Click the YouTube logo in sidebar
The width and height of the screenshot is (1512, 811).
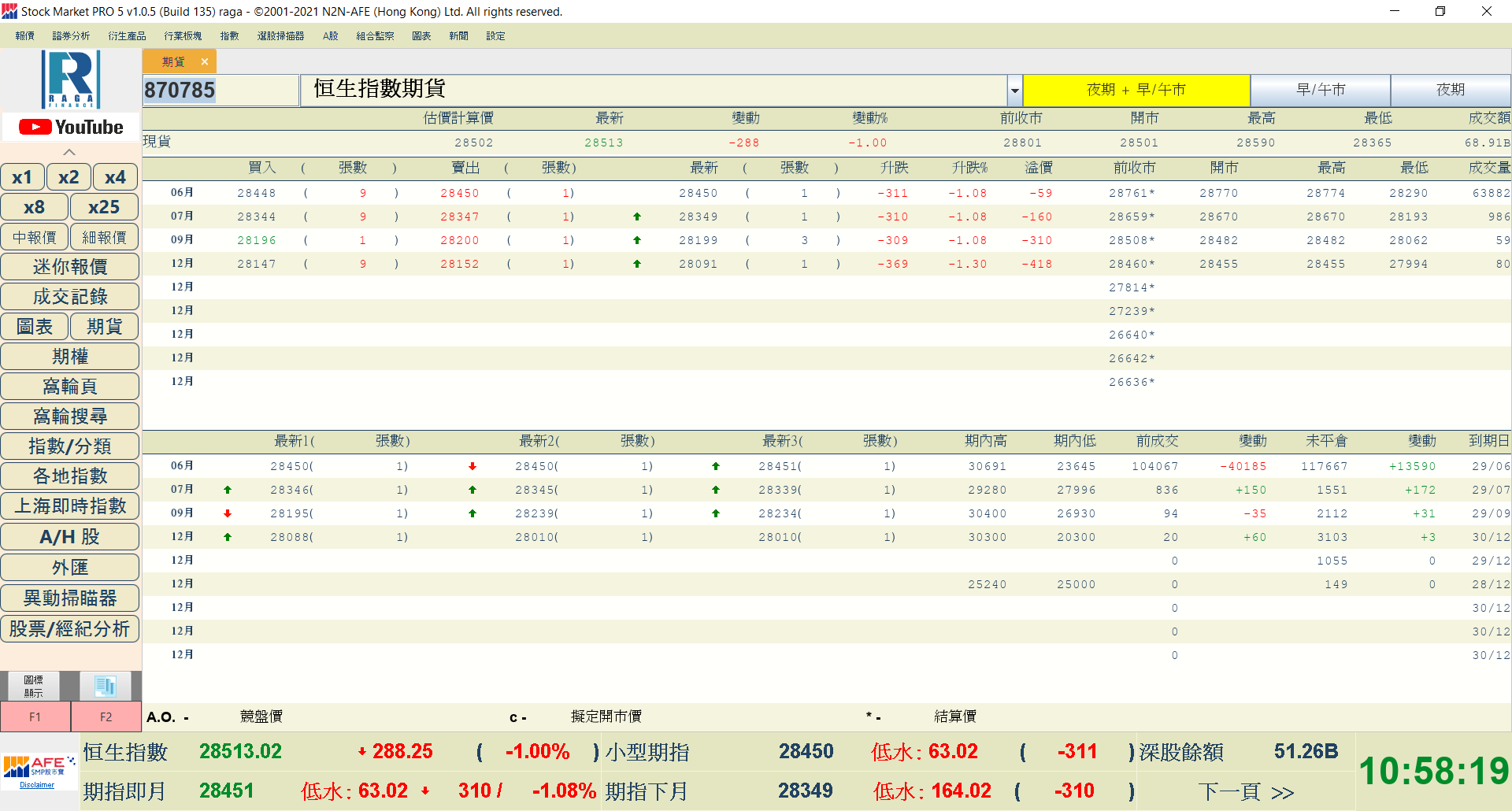(71, 127)
